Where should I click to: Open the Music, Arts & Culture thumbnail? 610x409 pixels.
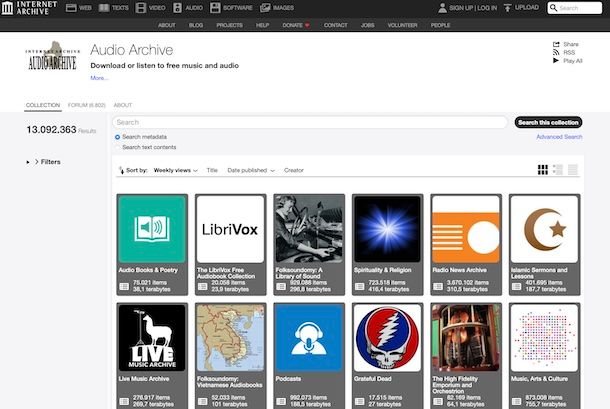[544, 338]
